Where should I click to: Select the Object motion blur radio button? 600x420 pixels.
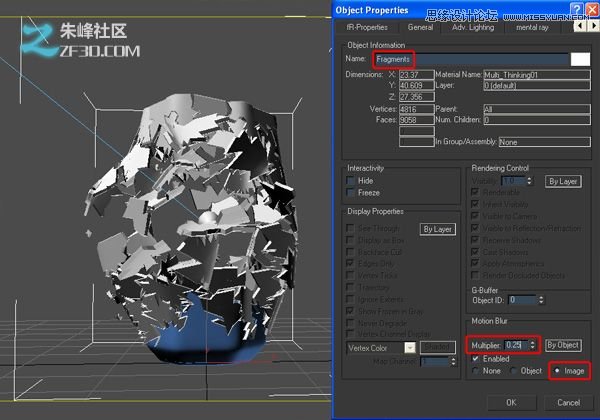pos(514,371)
